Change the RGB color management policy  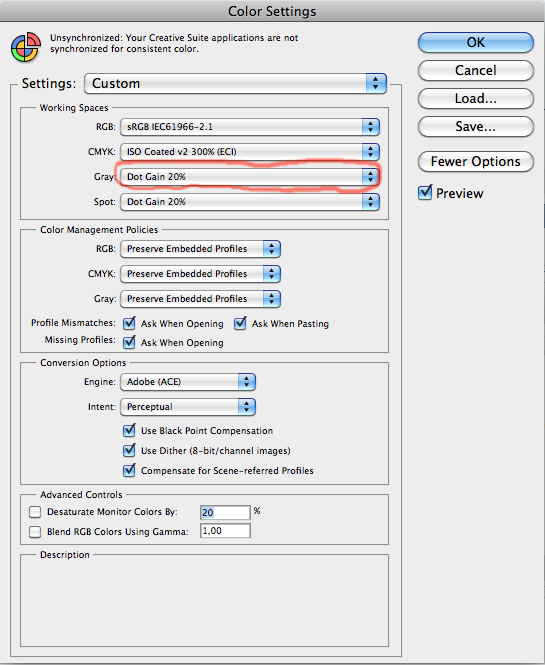click(200, 249)
